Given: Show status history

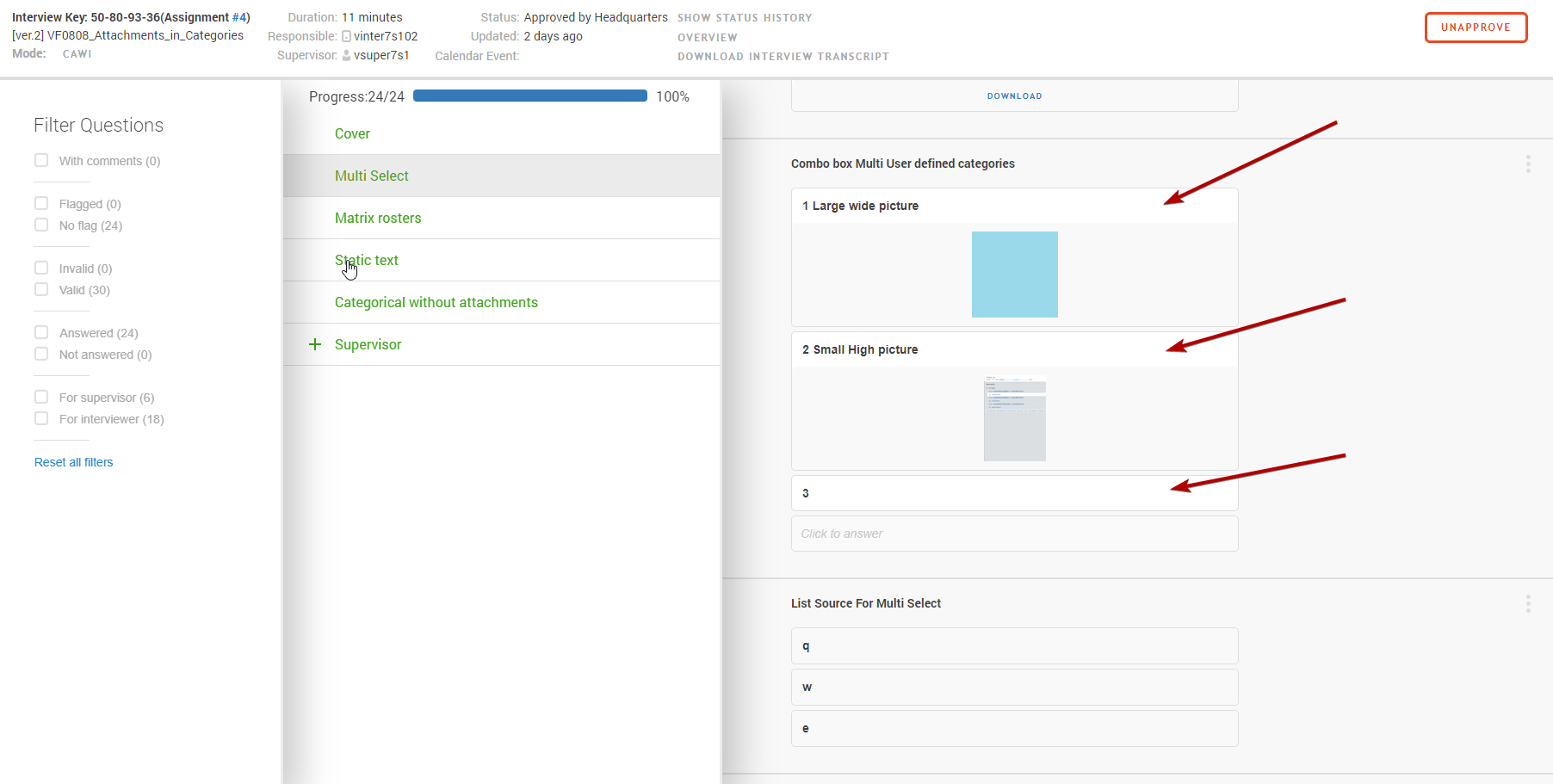Looking at the screenshot, I should pyautogui.click(x=745, y=17).
